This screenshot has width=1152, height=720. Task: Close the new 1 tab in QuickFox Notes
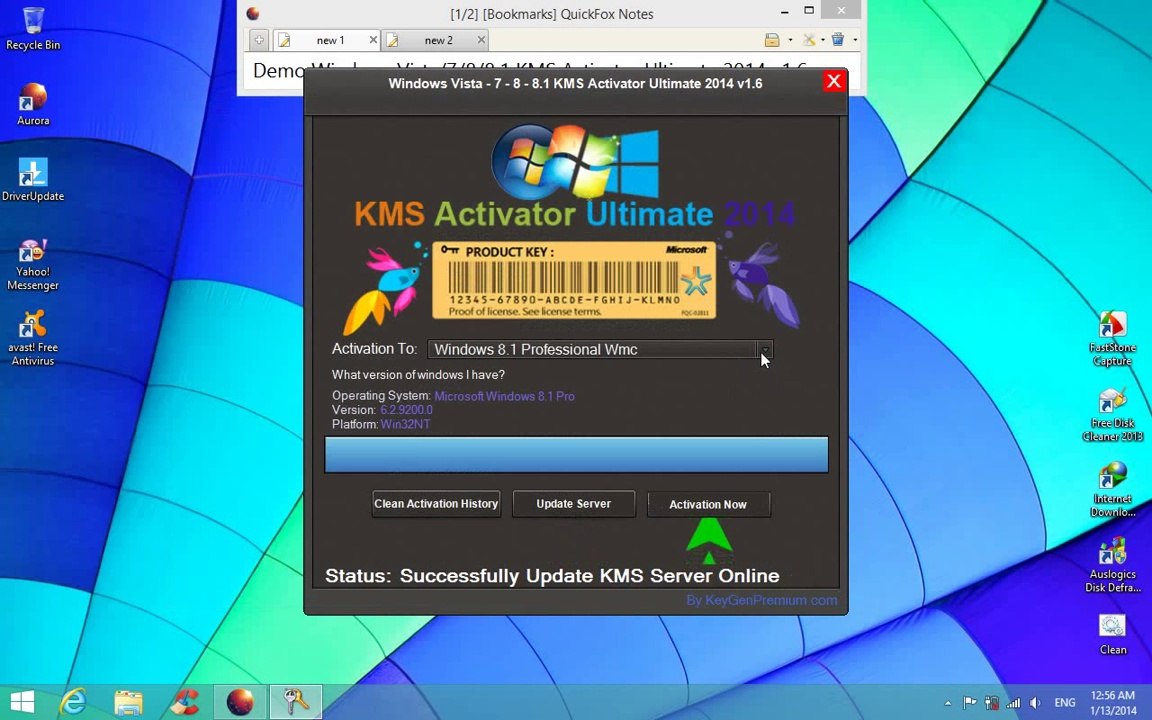tap(373, 40)
